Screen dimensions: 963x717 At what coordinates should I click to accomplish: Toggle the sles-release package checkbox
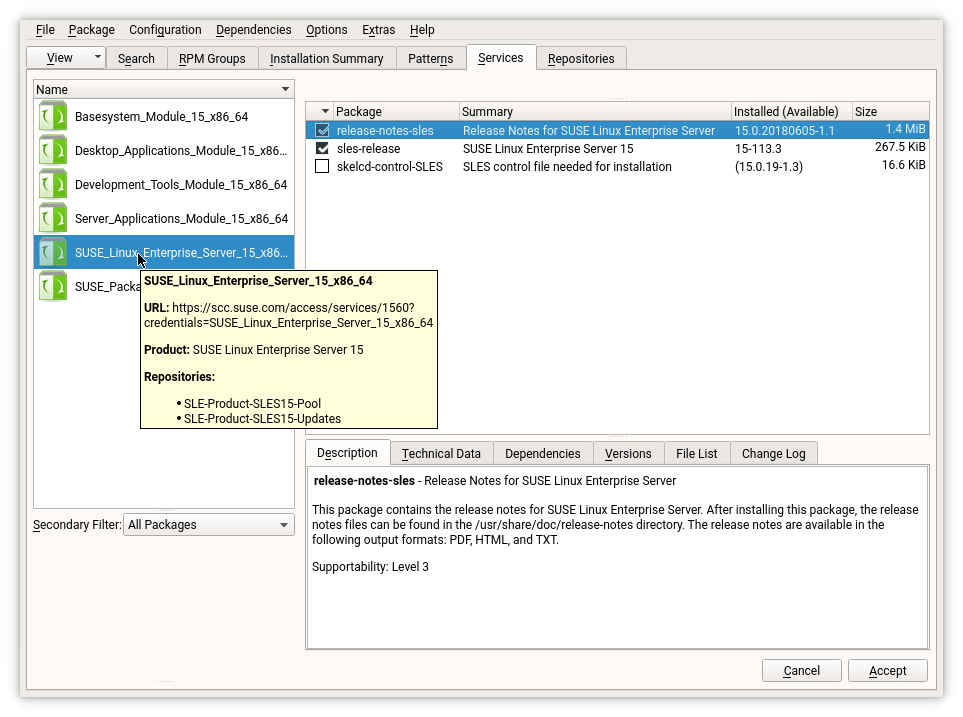(x=322, y=148)
